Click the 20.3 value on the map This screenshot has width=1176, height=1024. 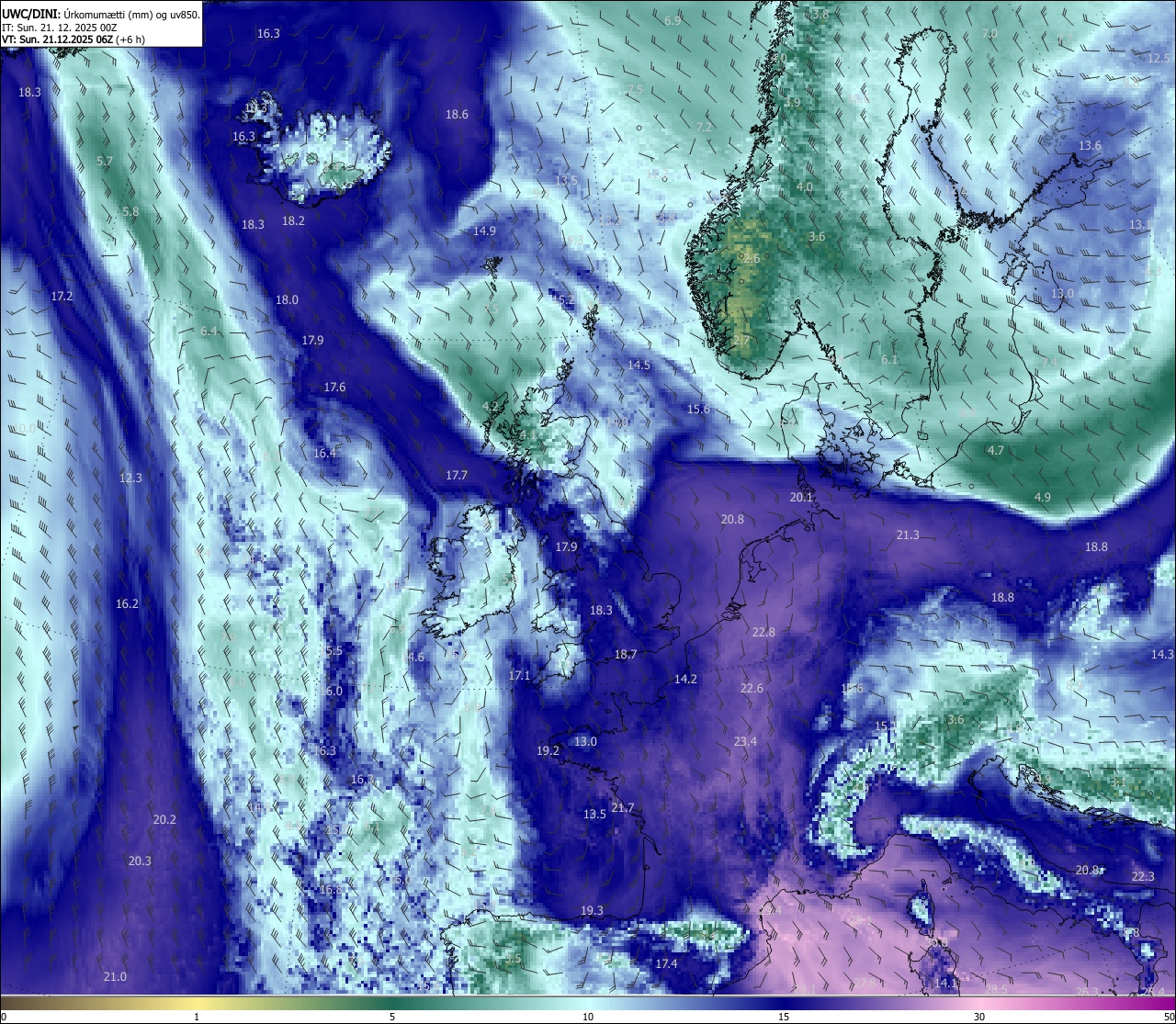140,861
